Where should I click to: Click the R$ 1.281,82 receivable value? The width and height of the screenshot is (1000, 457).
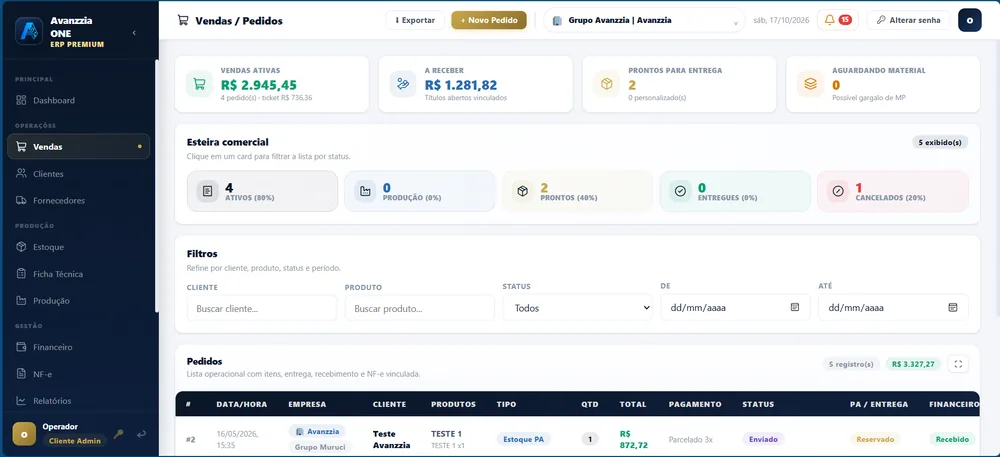461,85
